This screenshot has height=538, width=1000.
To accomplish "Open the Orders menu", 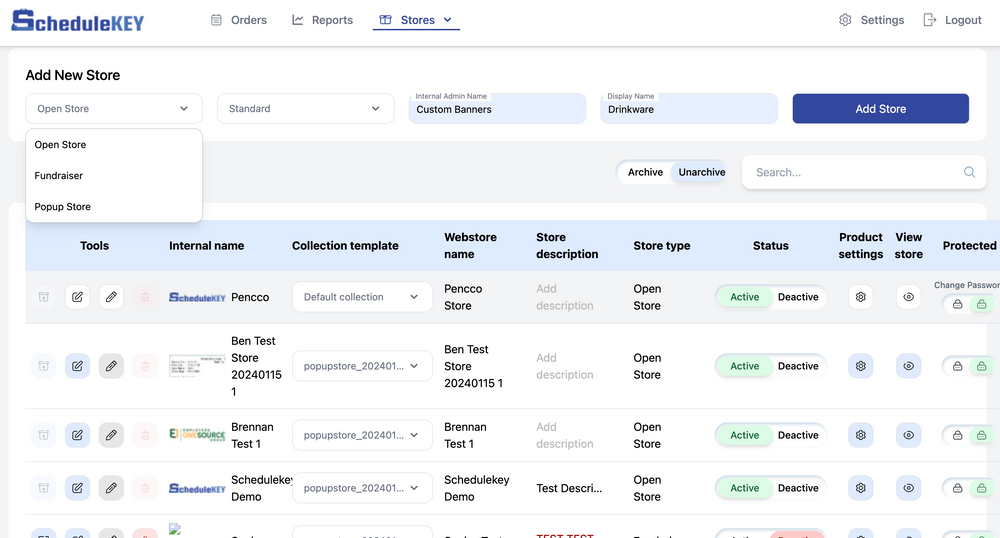I will (239, 20).
